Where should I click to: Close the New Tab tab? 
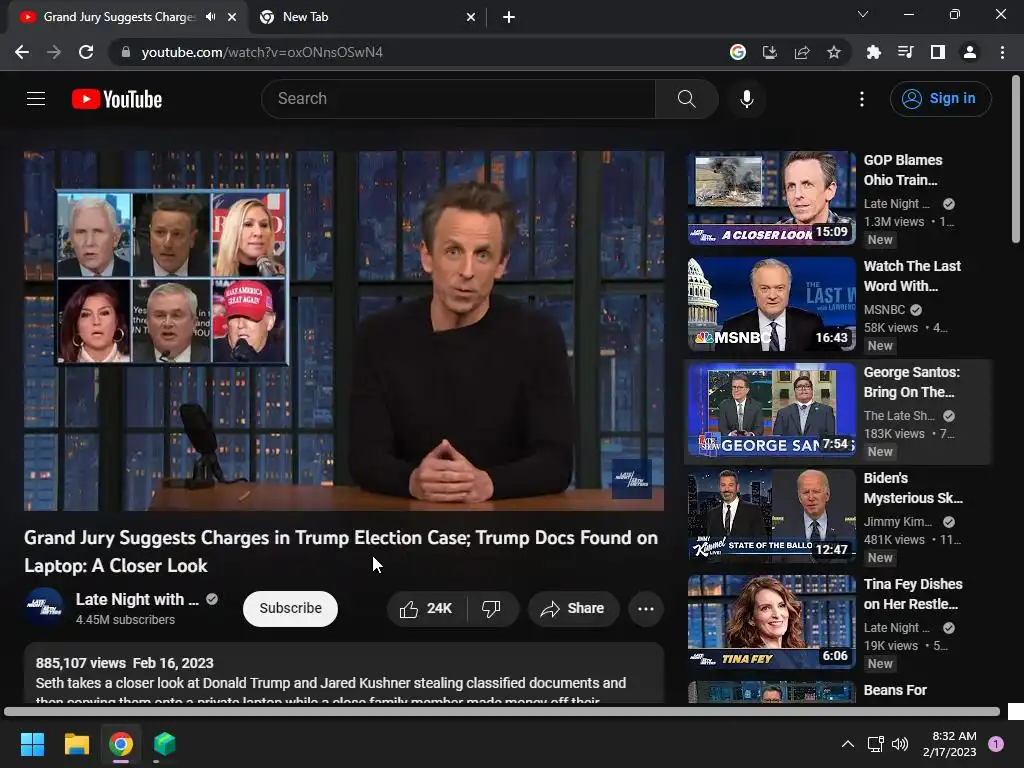(x=471, y=17)
